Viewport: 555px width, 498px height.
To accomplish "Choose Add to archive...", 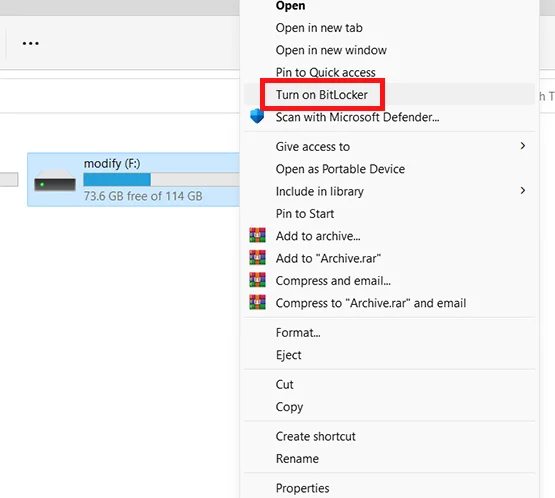I will coord(318,236).
